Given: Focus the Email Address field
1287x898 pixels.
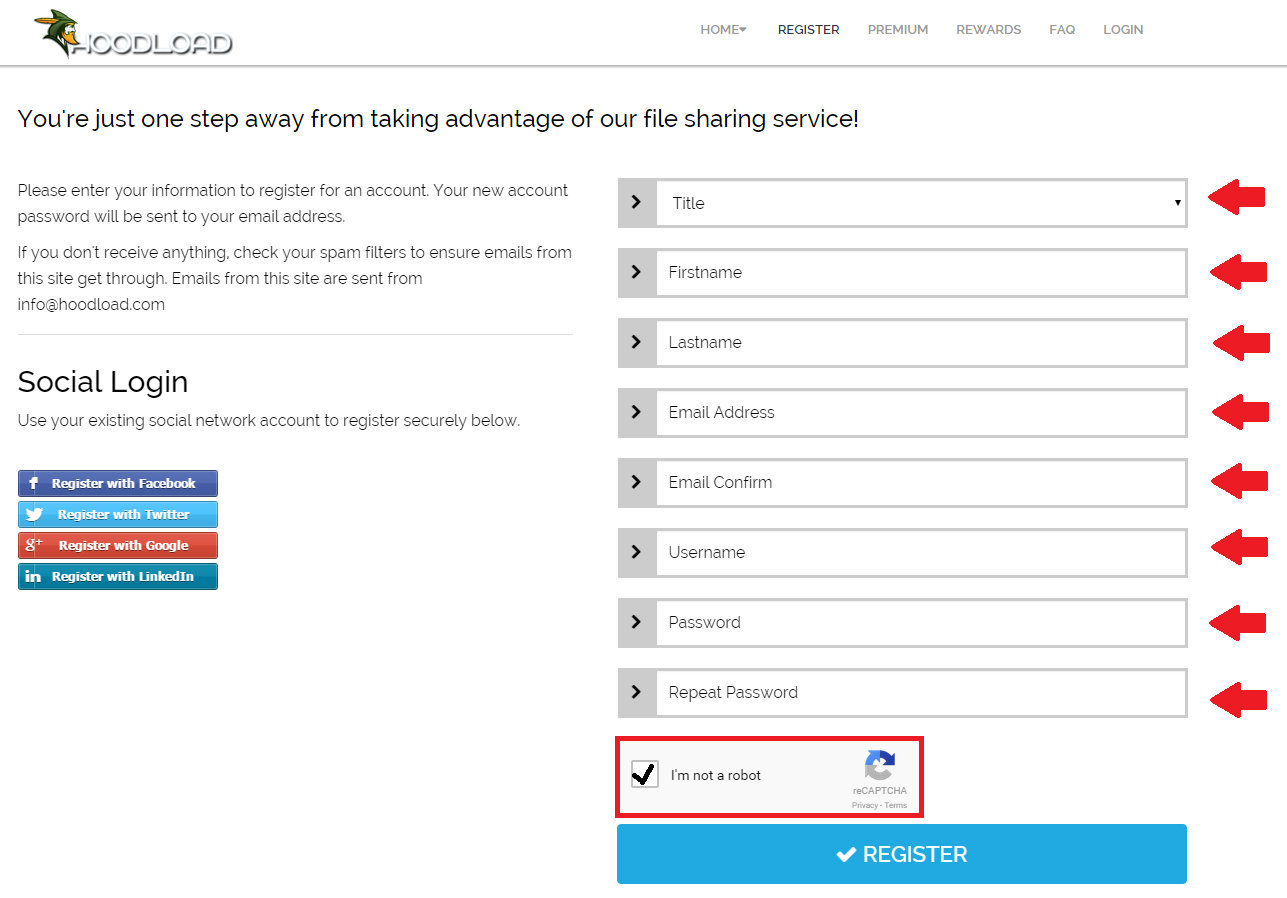Looking at the screenshot, I should [921, 413].
